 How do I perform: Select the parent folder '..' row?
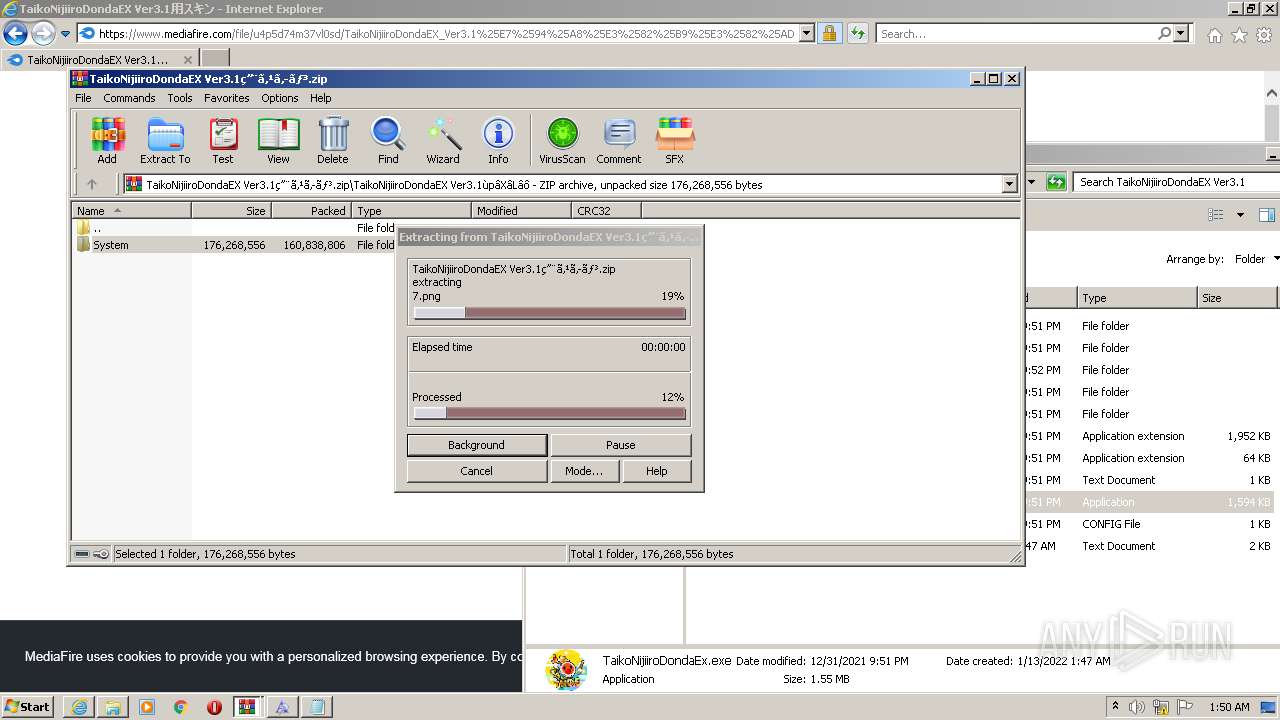coord(234,228)
